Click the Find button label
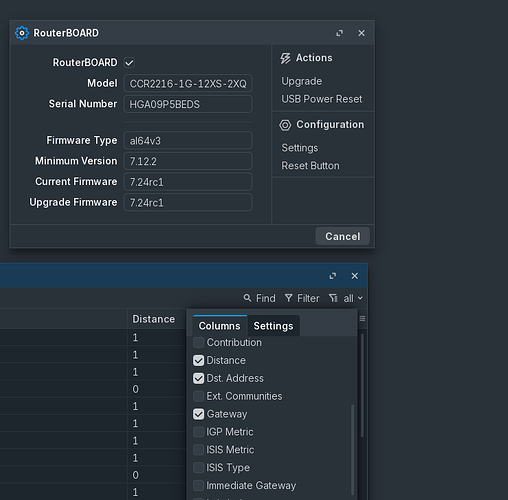The width and height of the screenshot is (508, 500). pyautogui.click(x=266, y=298)
